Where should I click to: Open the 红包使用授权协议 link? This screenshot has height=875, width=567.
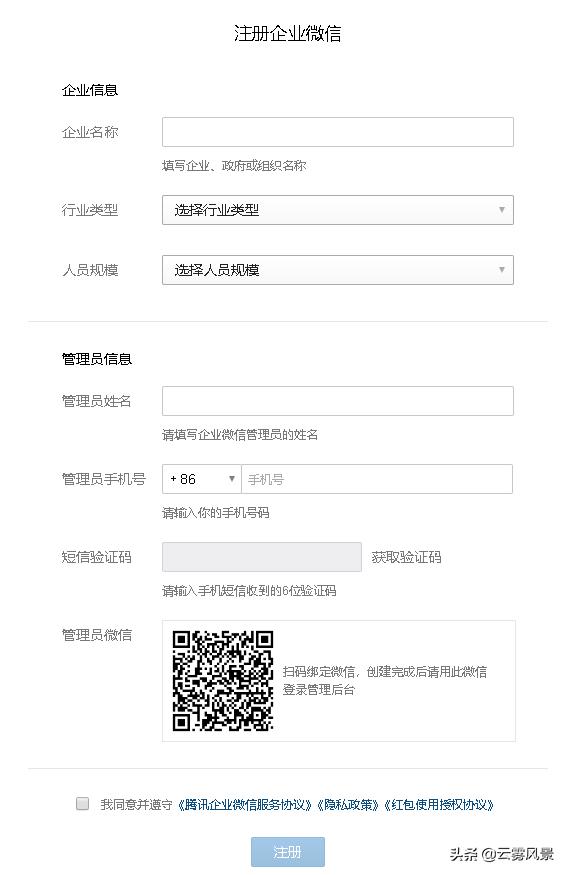pos(439,805)
